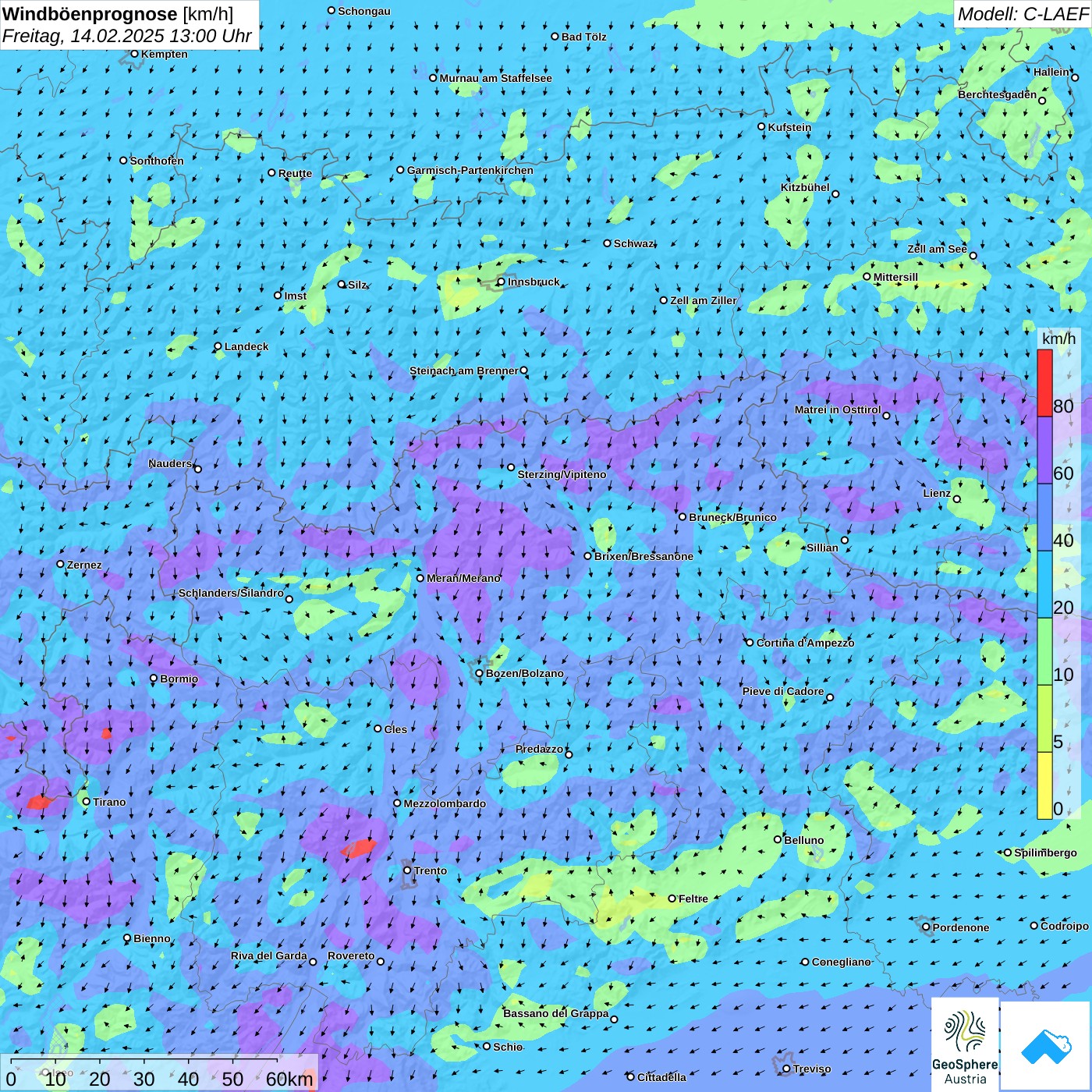The height and width of the screenshot is (1092, 1092).
Task: Click the Feltre location dot
Action: [672, 899]
